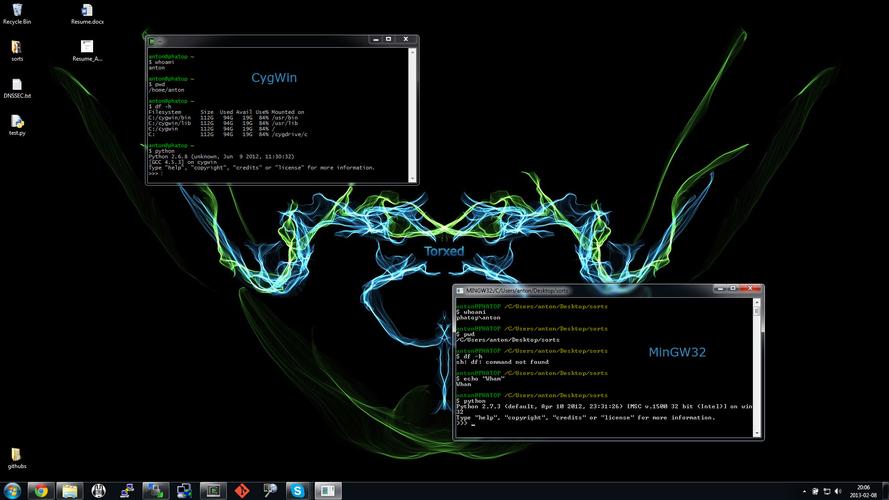Select the Resume_A... desktop file icon
The width and height of the screenshot is (889, 500).
(87, 51)
